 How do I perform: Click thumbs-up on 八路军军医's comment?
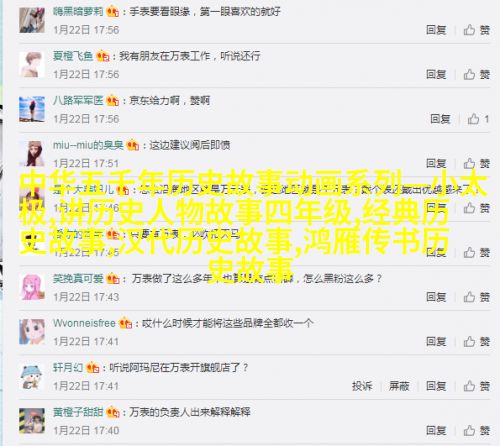click(x=478, y=119)
